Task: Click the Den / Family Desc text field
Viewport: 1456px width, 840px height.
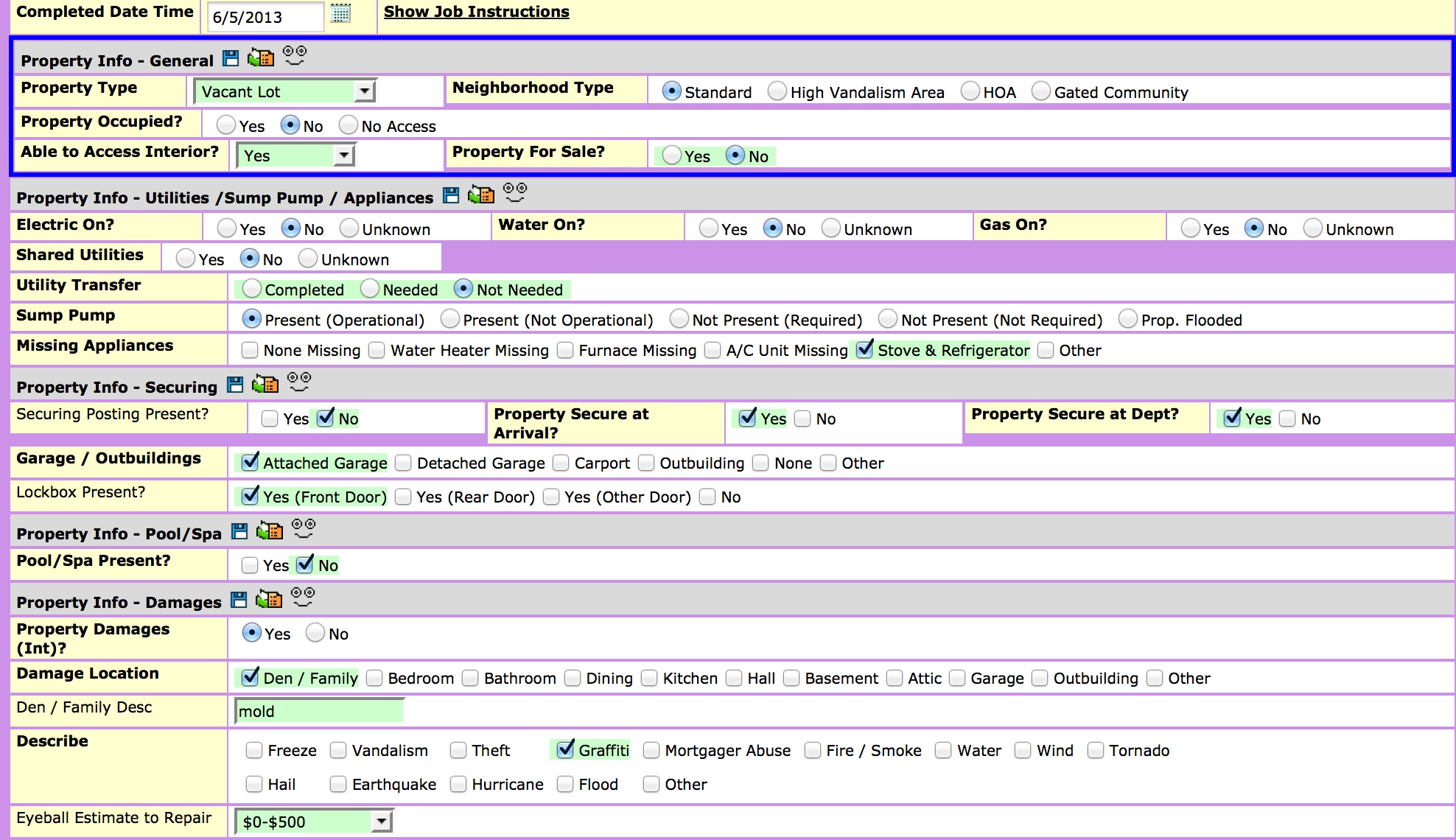Action: (319, 711)
